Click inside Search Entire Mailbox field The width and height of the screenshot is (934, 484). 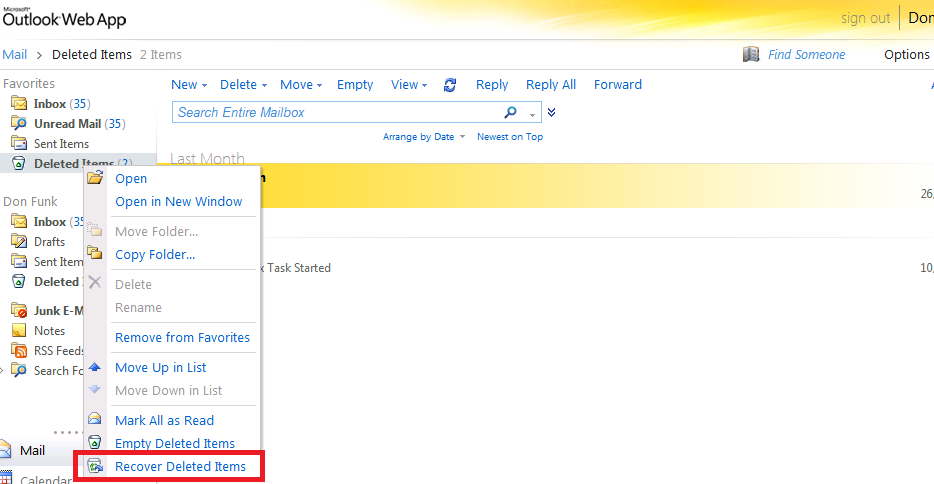335,113
